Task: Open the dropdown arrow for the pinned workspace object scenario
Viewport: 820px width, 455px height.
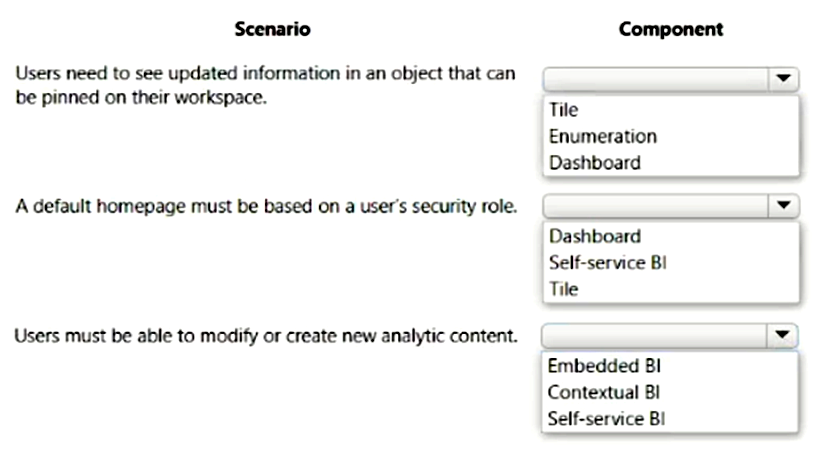Action: 783,78
